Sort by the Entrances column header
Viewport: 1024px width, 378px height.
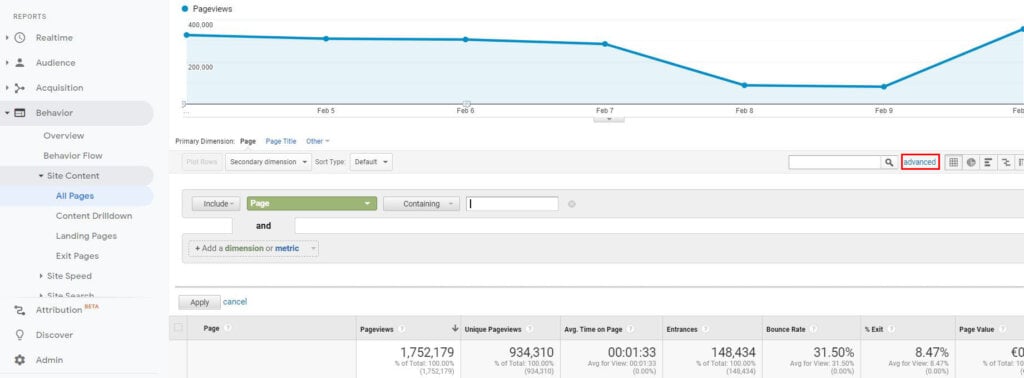(682, 330)
